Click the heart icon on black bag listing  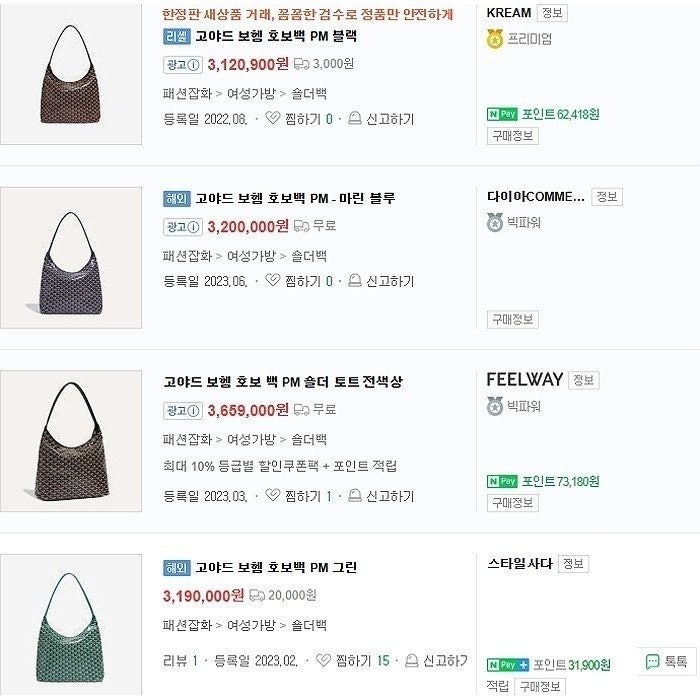(273, 119)
